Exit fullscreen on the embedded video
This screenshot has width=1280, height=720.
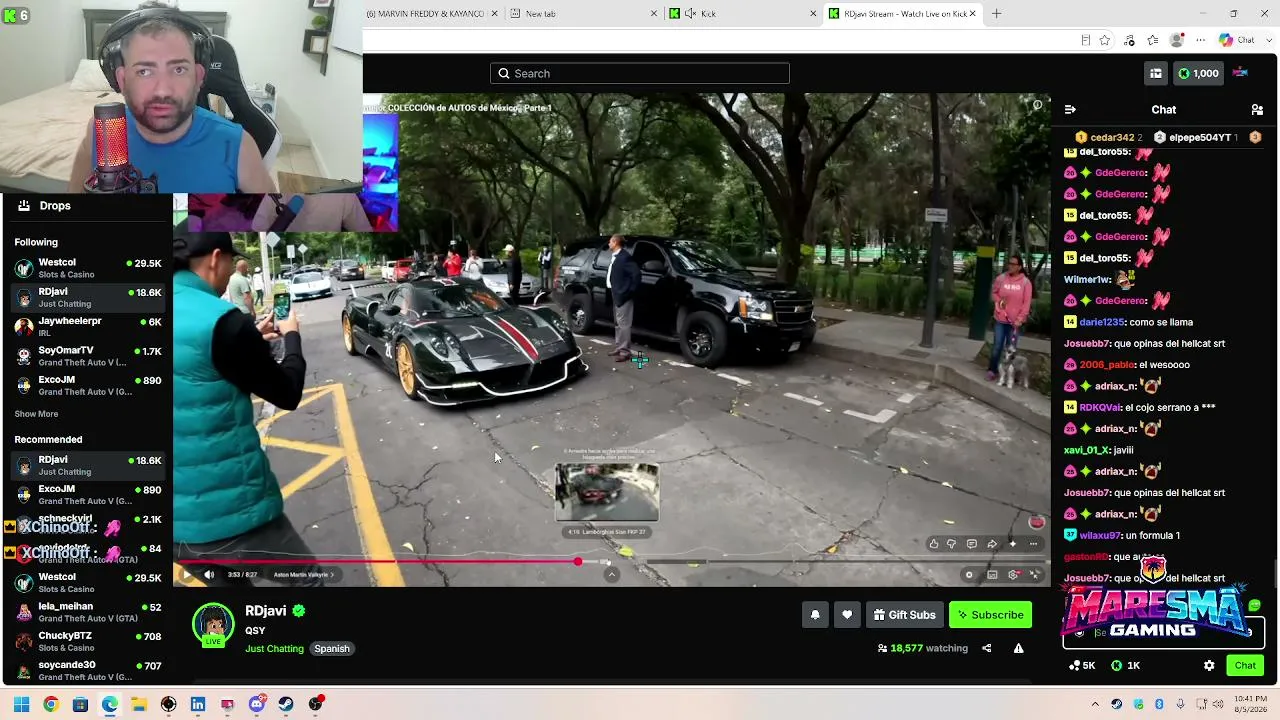click(x=1034, y=575)
